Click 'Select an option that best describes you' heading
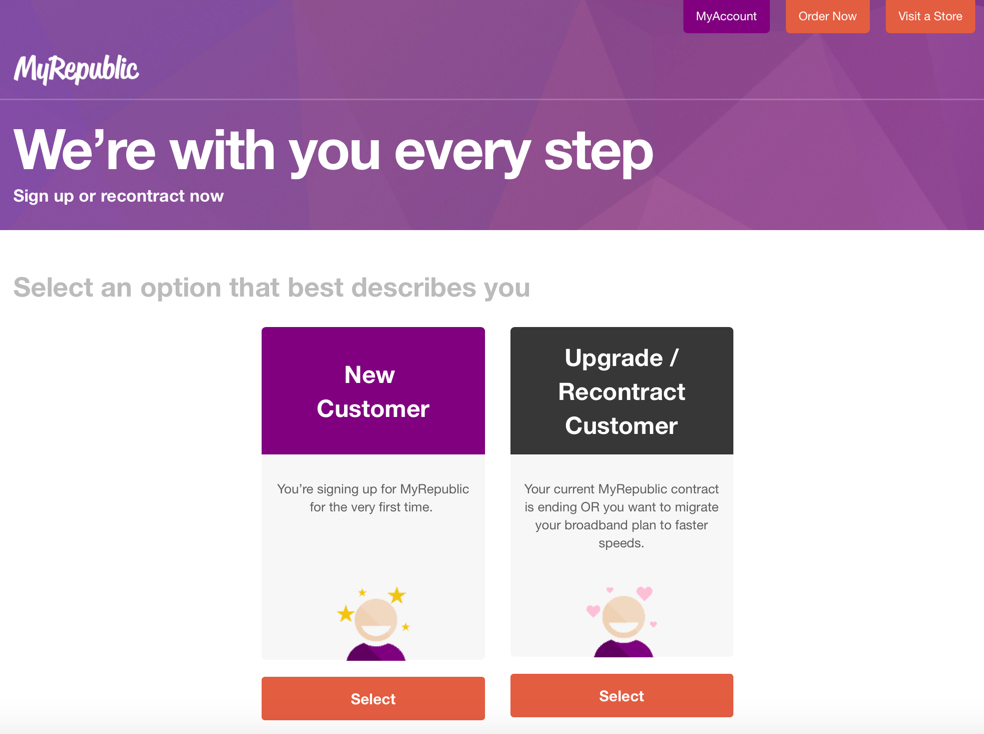 [x=272, y=288]
